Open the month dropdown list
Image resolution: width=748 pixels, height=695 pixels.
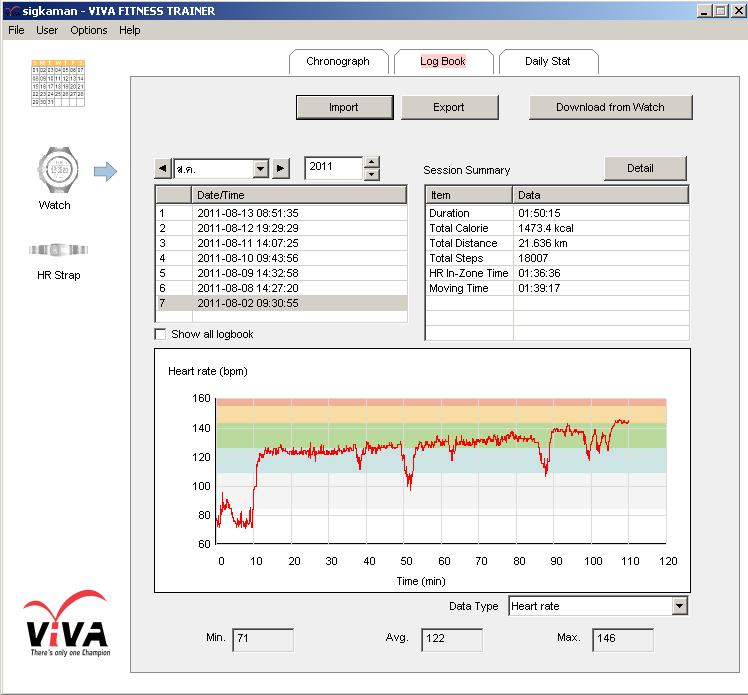(x=261, y=169)
